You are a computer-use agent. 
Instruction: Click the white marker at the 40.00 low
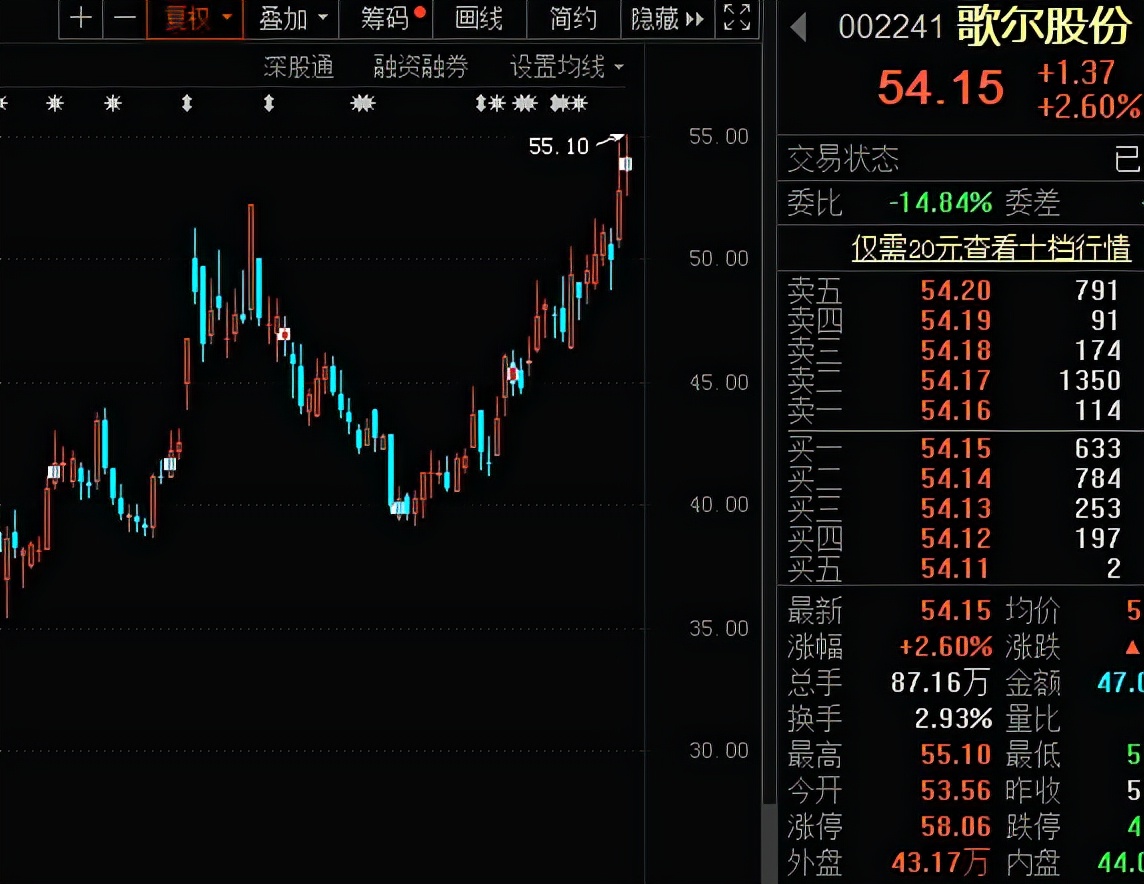point(401,507)
